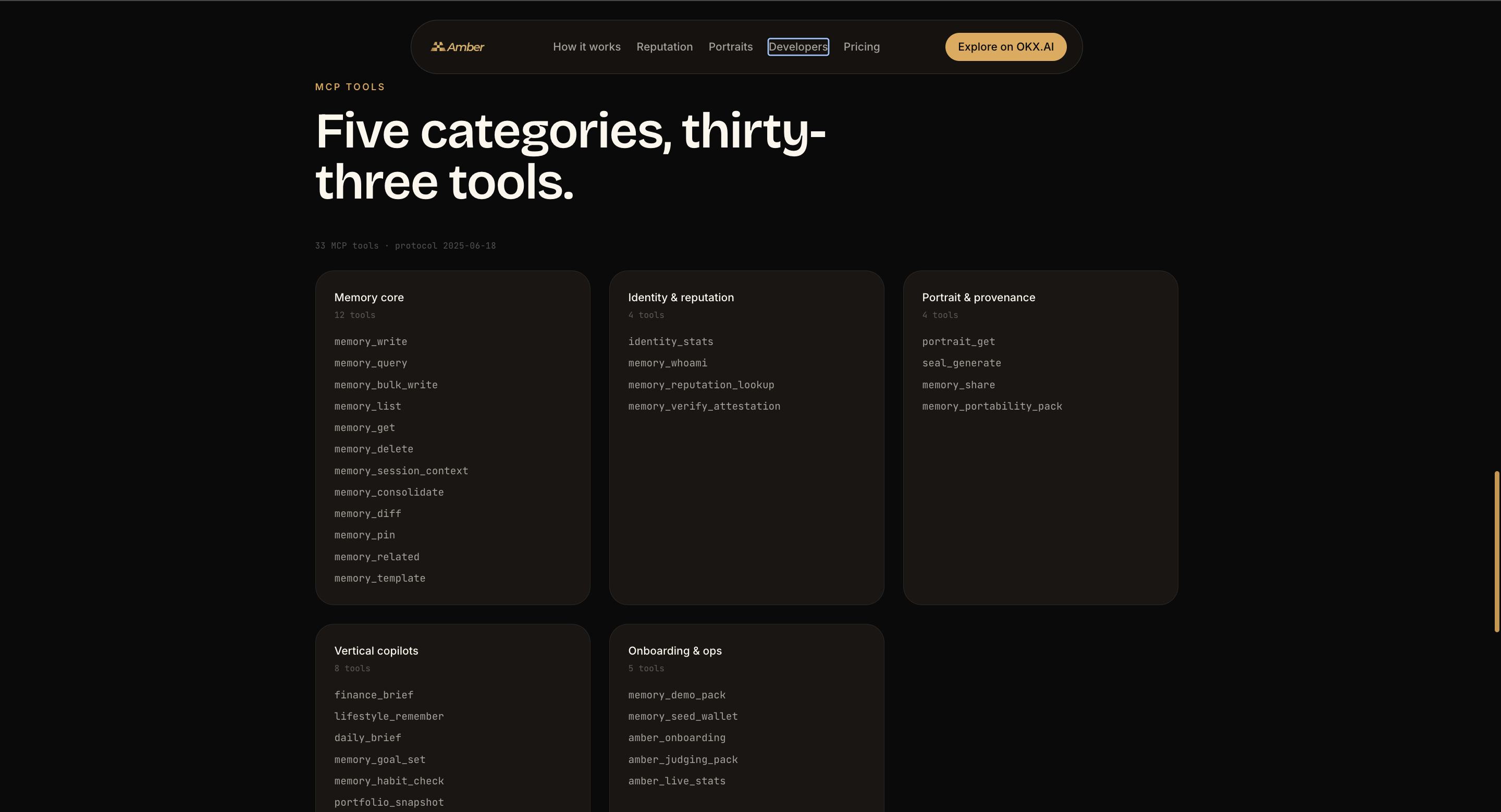Viewport: 1501px width, 812px height.
Task: Click memory_reputation_lookup entry
Action: (x=701, y=385)
